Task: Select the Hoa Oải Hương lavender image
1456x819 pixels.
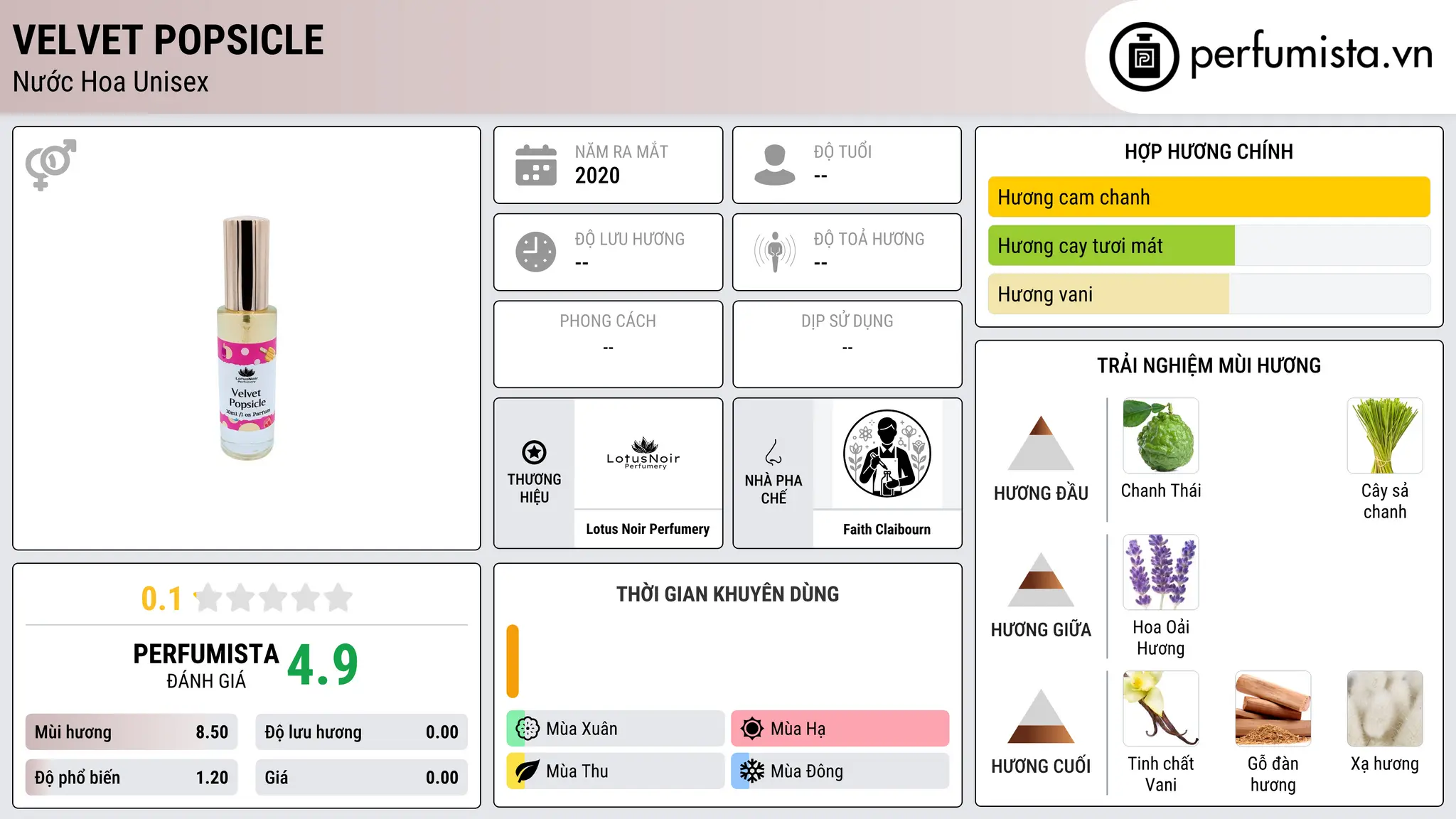Action: pos(1161,572)
